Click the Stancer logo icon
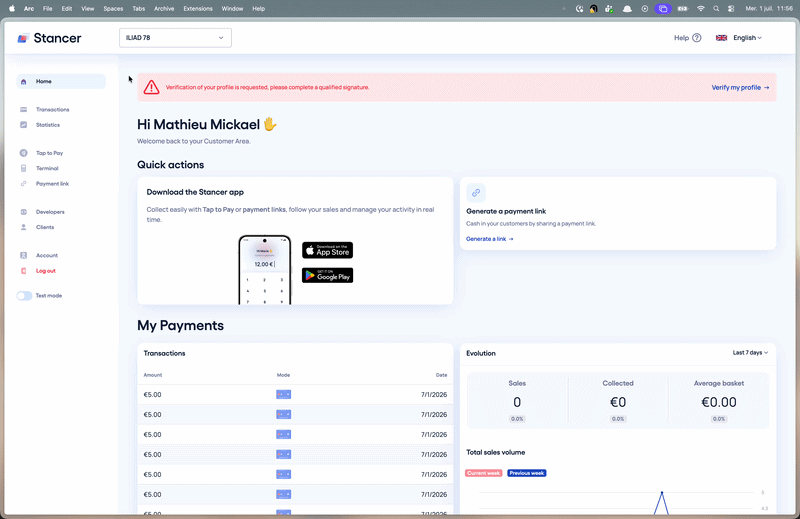Image resolution: width=800 pixels, height=519 pixels. pos(22,38)
